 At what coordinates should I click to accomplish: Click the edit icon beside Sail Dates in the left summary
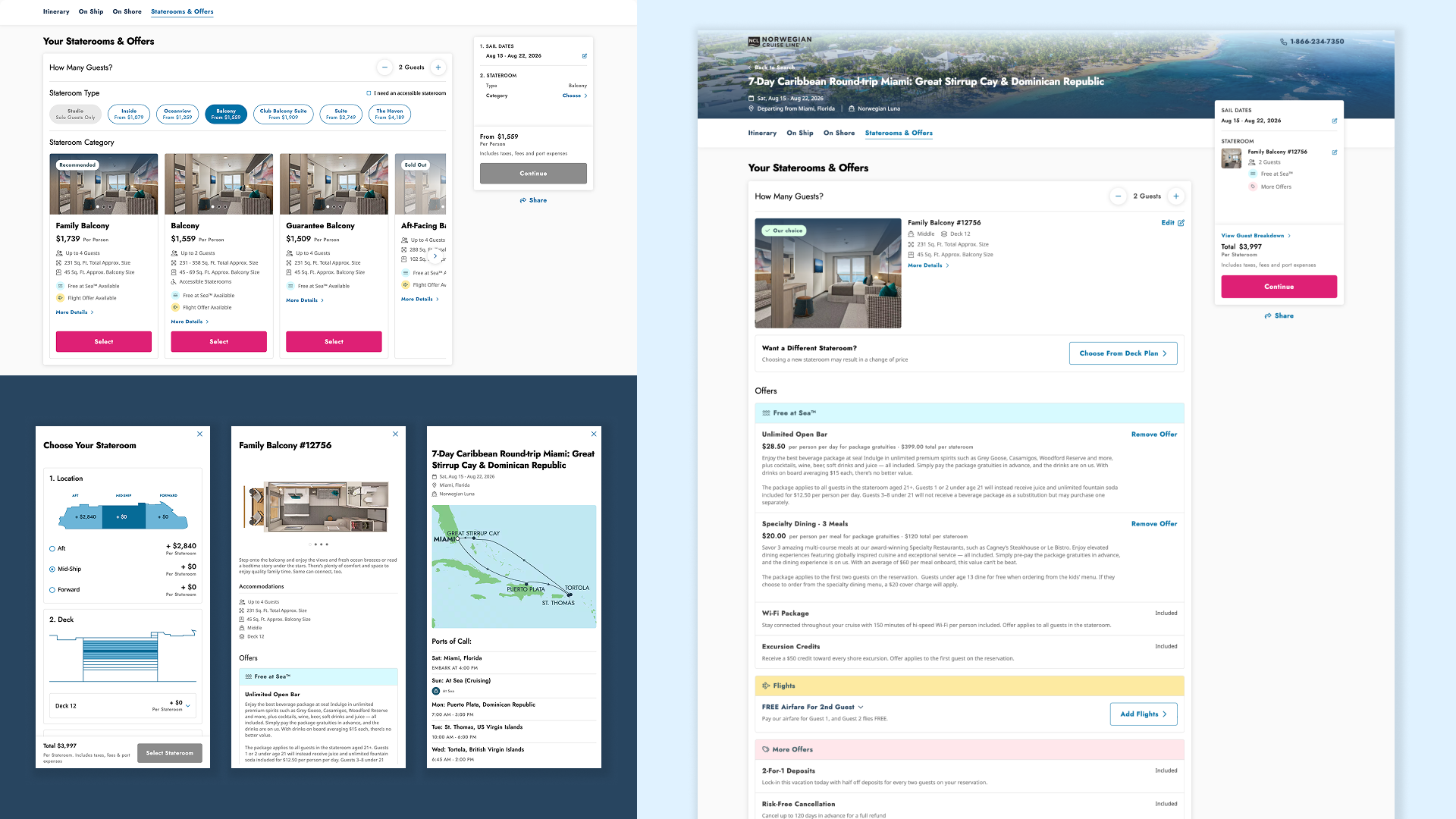[x=584, y=56]
